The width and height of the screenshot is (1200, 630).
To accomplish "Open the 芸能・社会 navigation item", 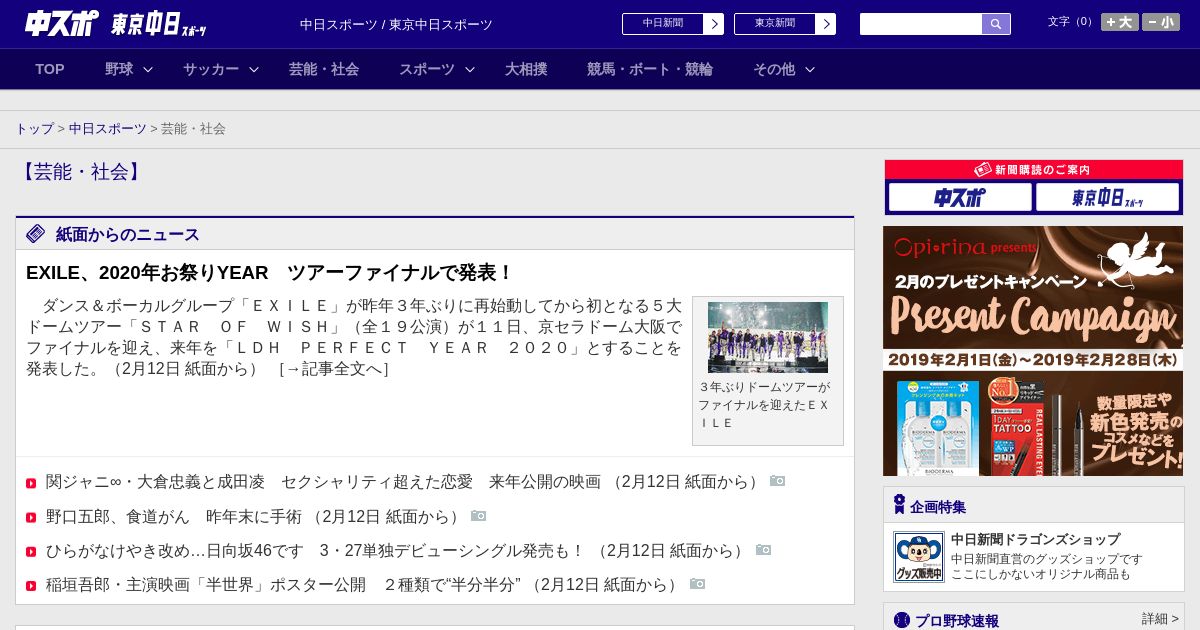I will tap(324, 69).
